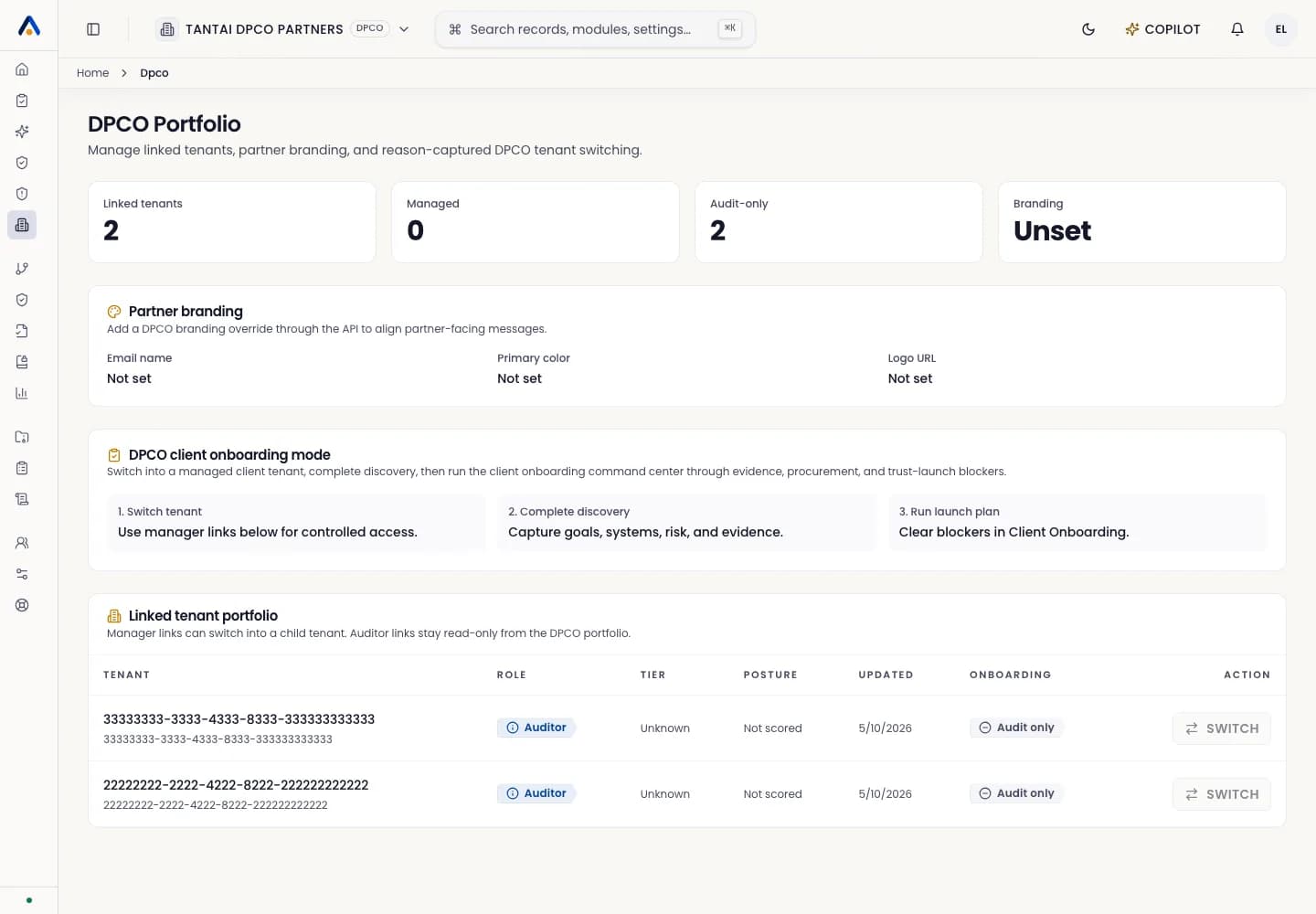Image resolution: width=1316 pixels, height=914 pixels.
Task: Open the EL user avatar menu
Action: [1281, 29]
